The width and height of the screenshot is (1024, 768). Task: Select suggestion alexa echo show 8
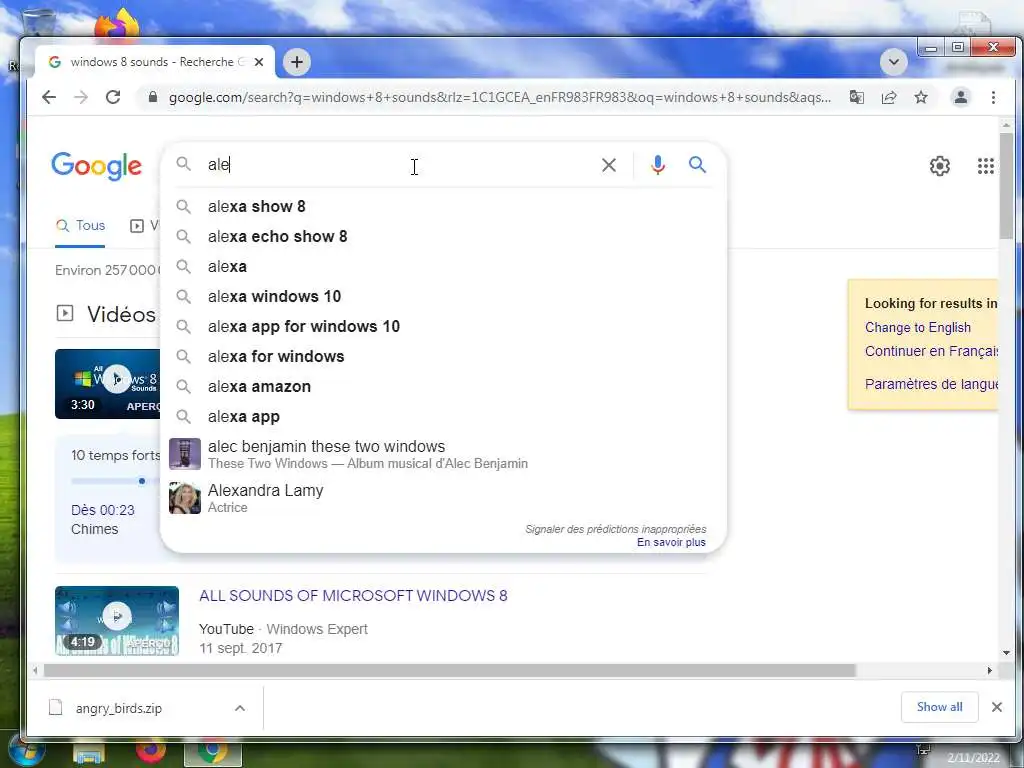[443, 236]
